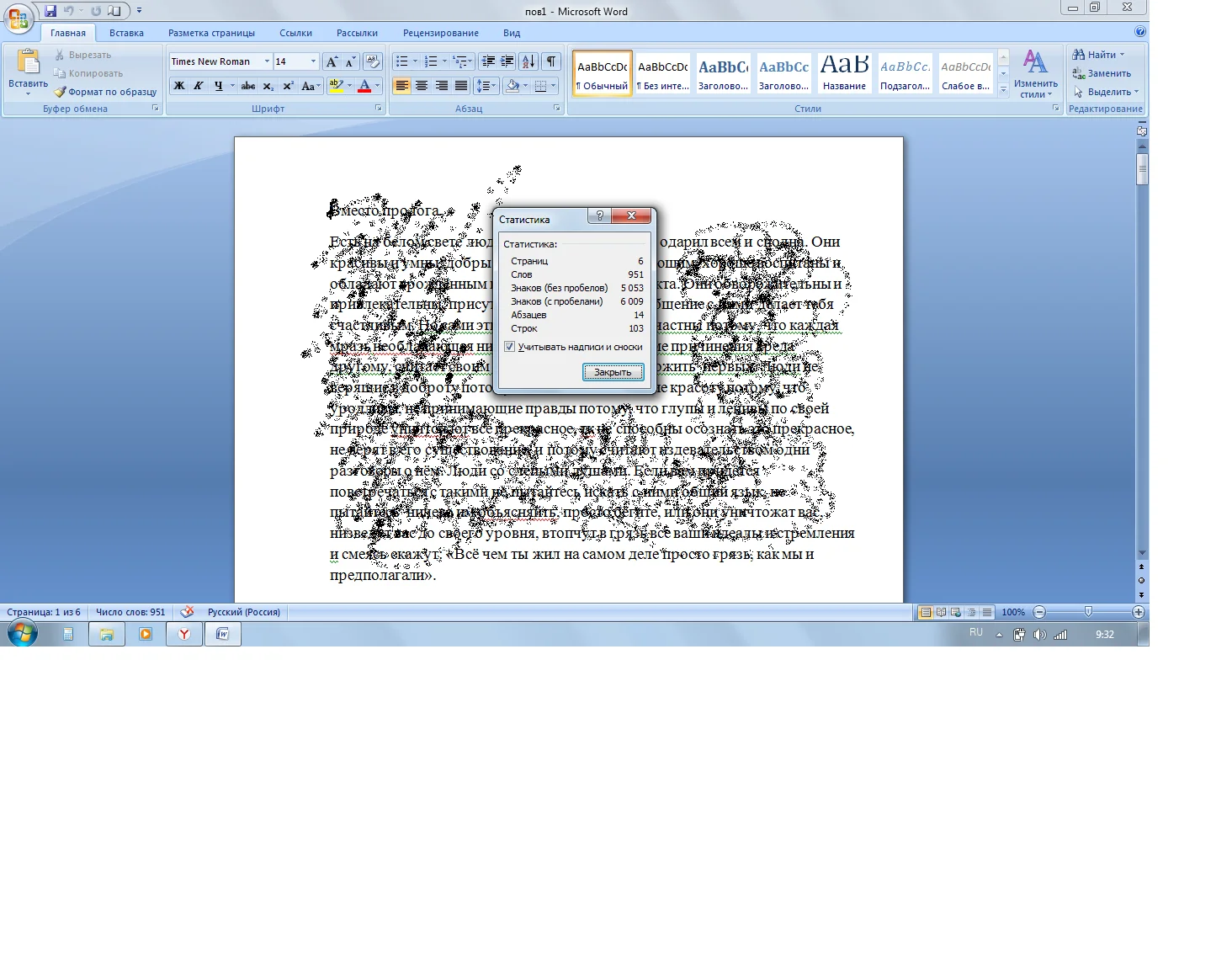Click the bulleted list icon
Screen dimensions: 1232x963
[x=402, y=61]
